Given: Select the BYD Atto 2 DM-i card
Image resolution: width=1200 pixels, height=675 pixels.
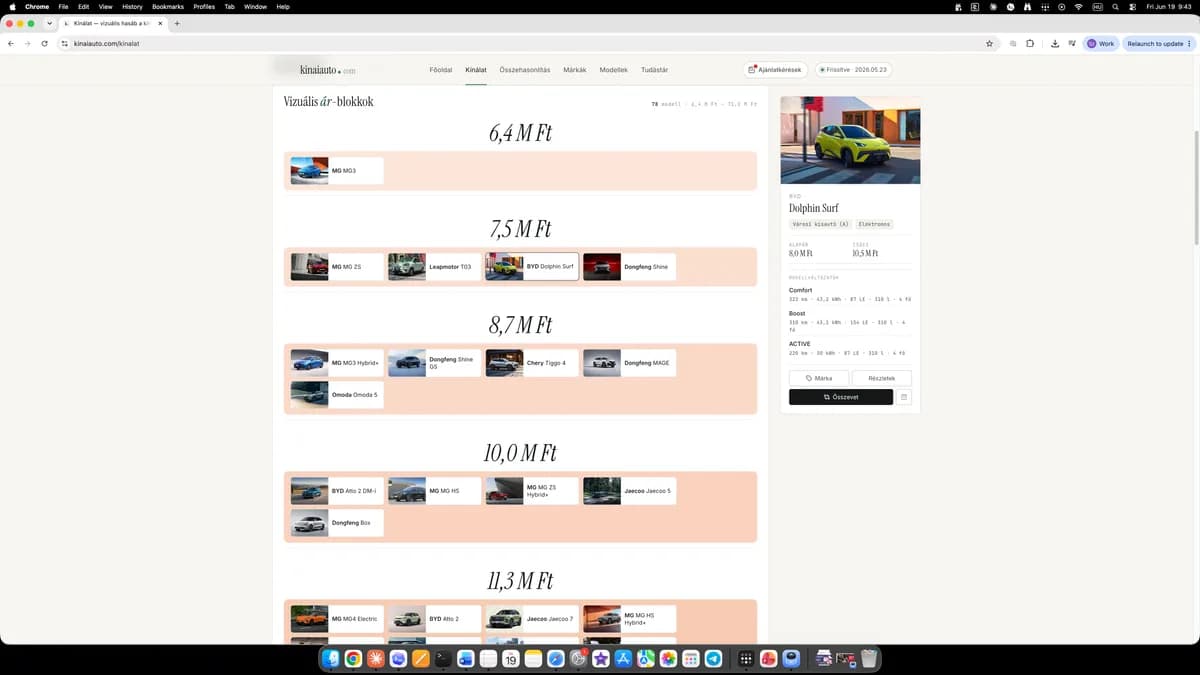Looking at the screenshot, I should click(x=336, y=491).
